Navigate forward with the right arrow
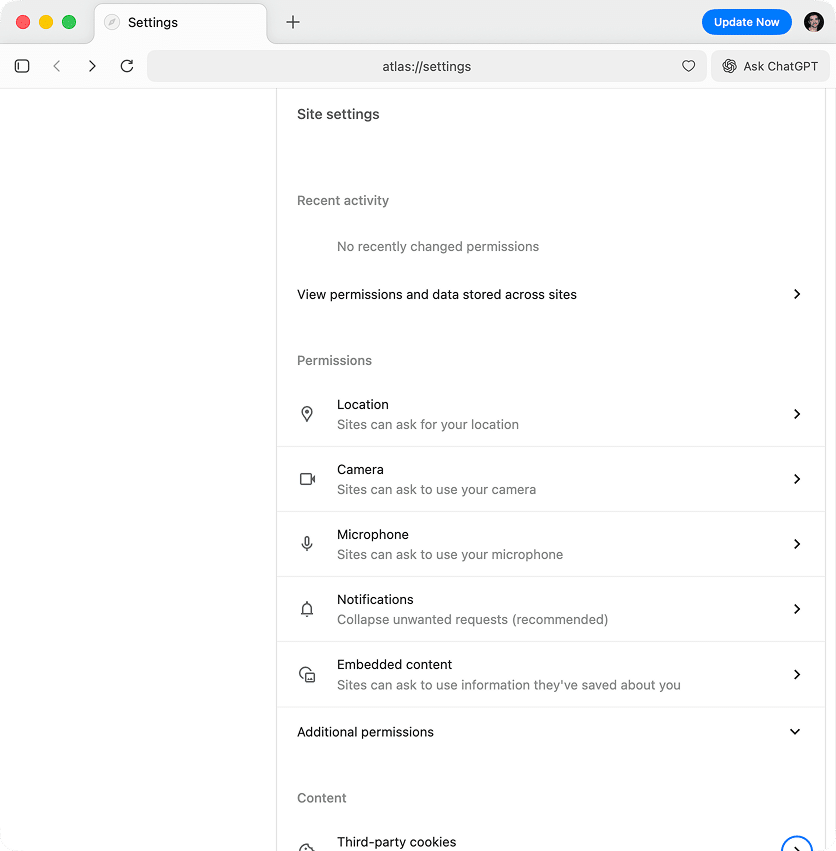836x851 pixels. (92, 66)
